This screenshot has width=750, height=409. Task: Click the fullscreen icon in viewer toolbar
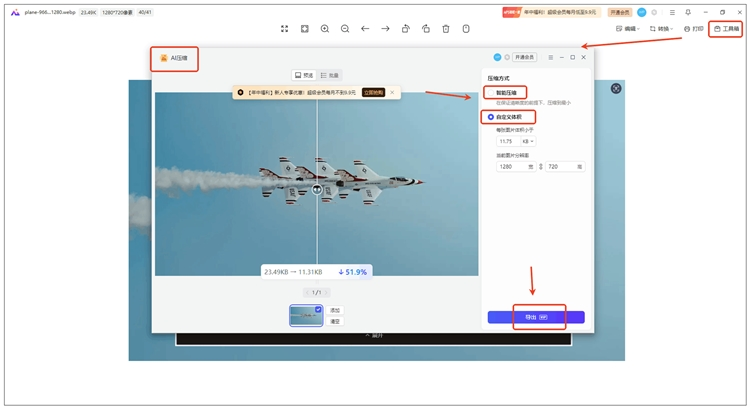(285, 29)
